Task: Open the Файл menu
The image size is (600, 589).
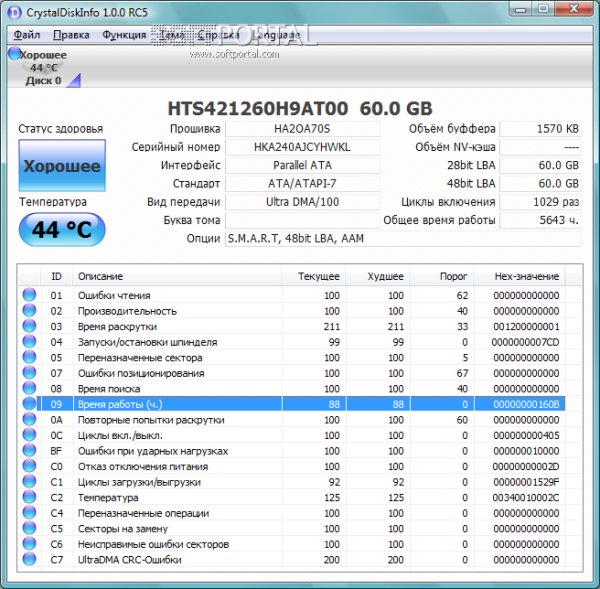Action: tap(27, 35)
